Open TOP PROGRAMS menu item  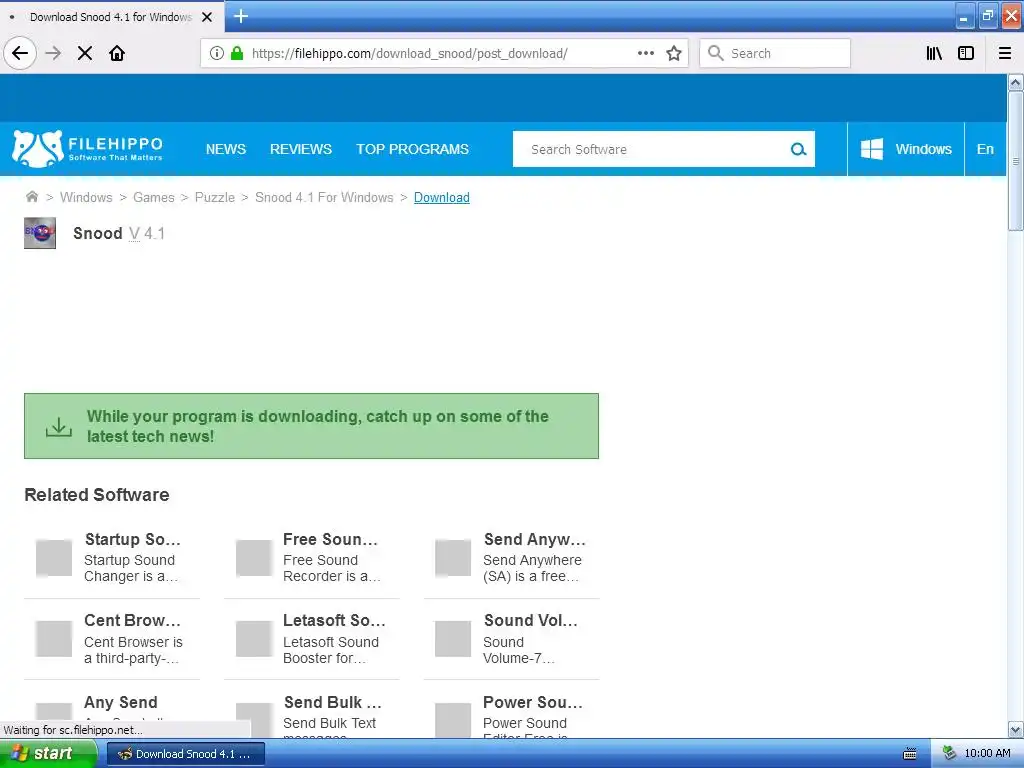point(412,149)
